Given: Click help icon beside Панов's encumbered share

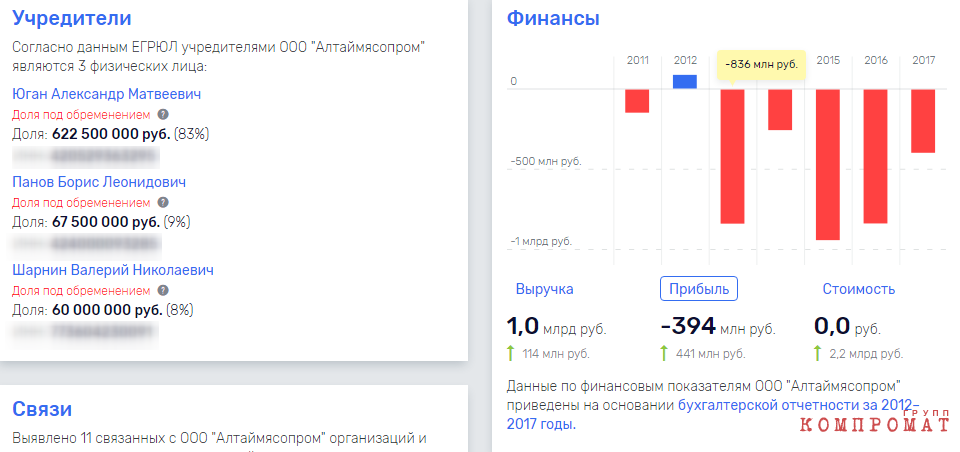Looking at the screenshot, I should [163, 203].
